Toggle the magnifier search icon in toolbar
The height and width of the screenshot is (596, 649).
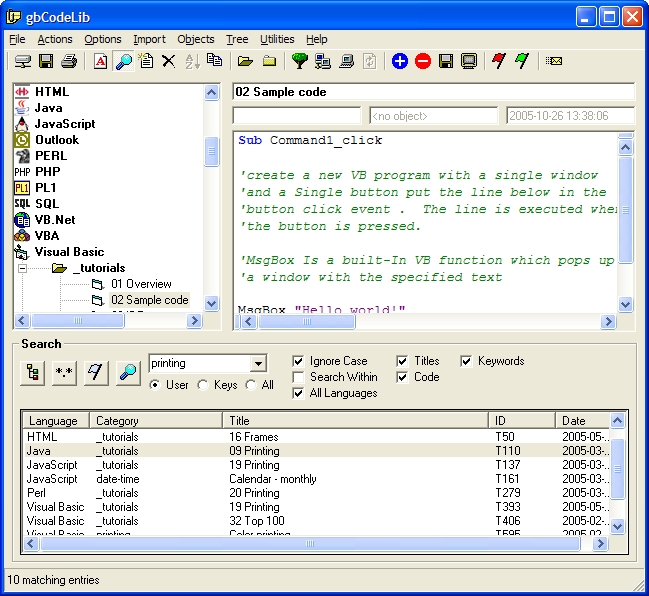coord(123,62)
